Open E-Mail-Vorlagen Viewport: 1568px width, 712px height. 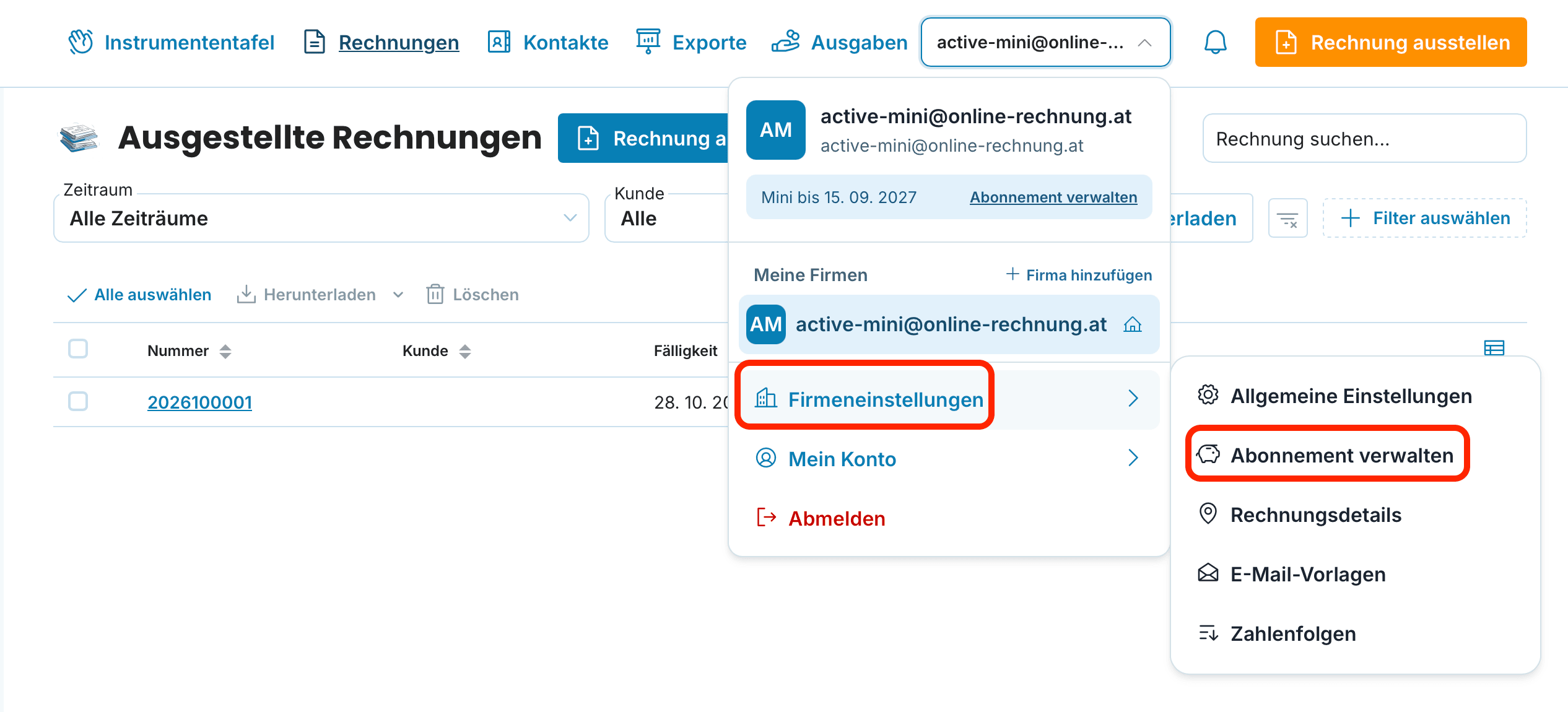click(x=1292, y=574)
